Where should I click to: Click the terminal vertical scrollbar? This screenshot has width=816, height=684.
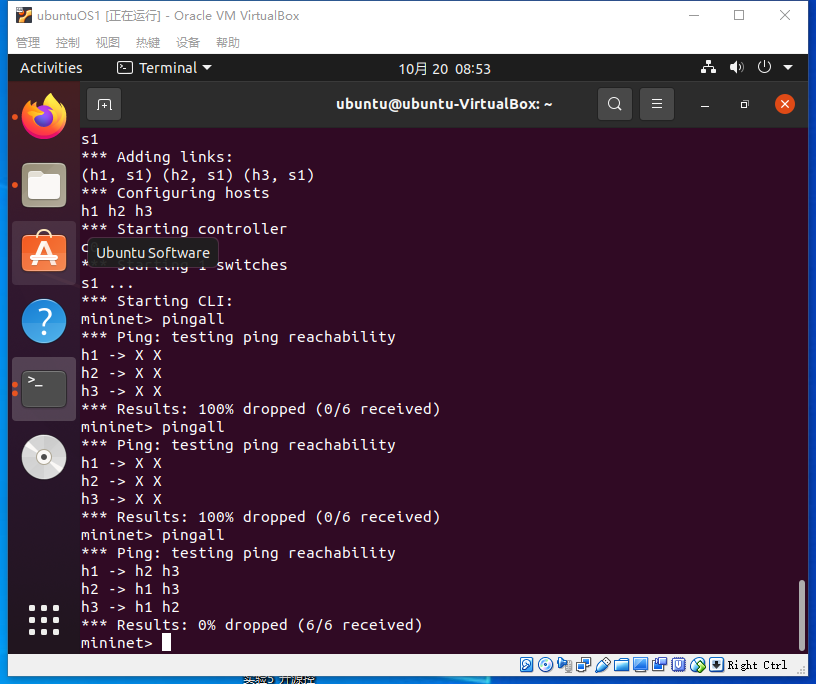[802, 615]
